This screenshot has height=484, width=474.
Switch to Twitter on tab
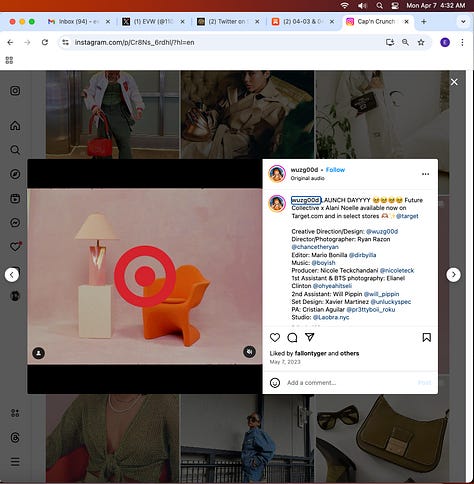click(x=228, y=21)
